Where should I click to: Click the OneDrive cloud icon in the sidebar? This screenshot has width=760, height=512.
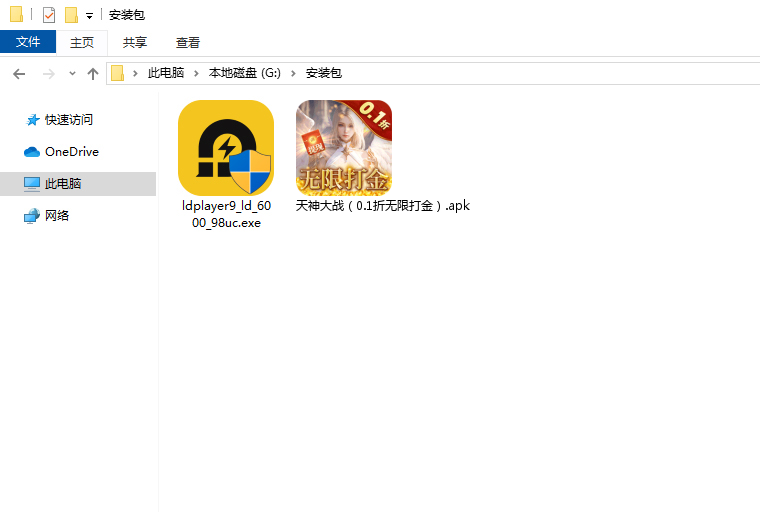32,152
